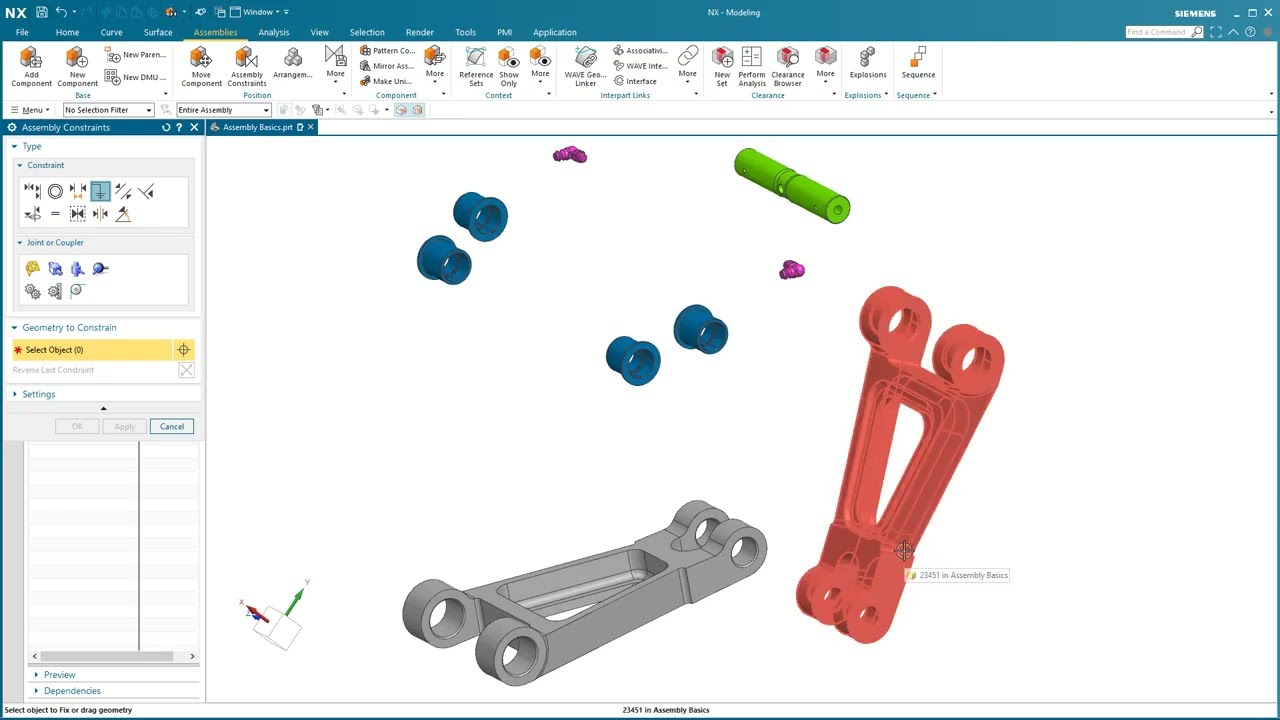Select the Center constraint icon
The height and width of the screenshot is (720, 1280).
[100, 214]
